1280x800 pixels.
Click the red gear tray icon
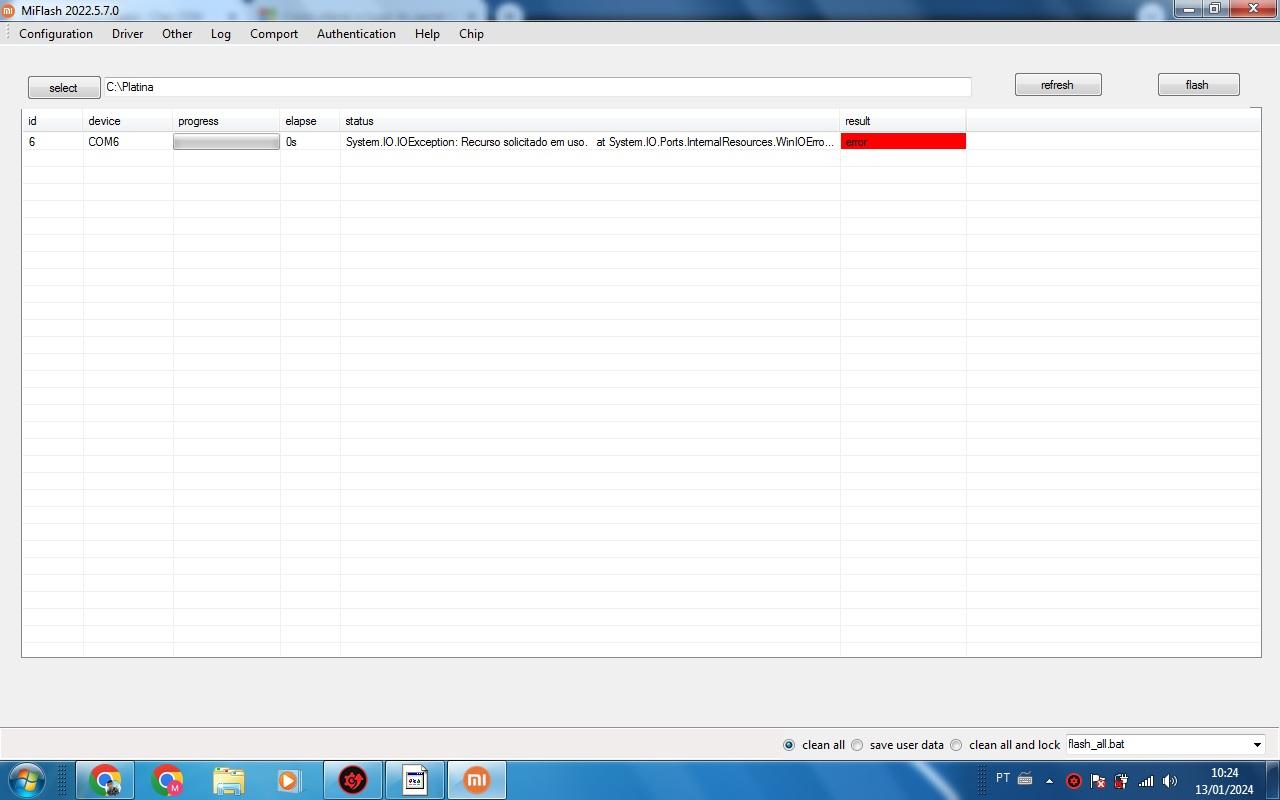tap(1074, 781)
